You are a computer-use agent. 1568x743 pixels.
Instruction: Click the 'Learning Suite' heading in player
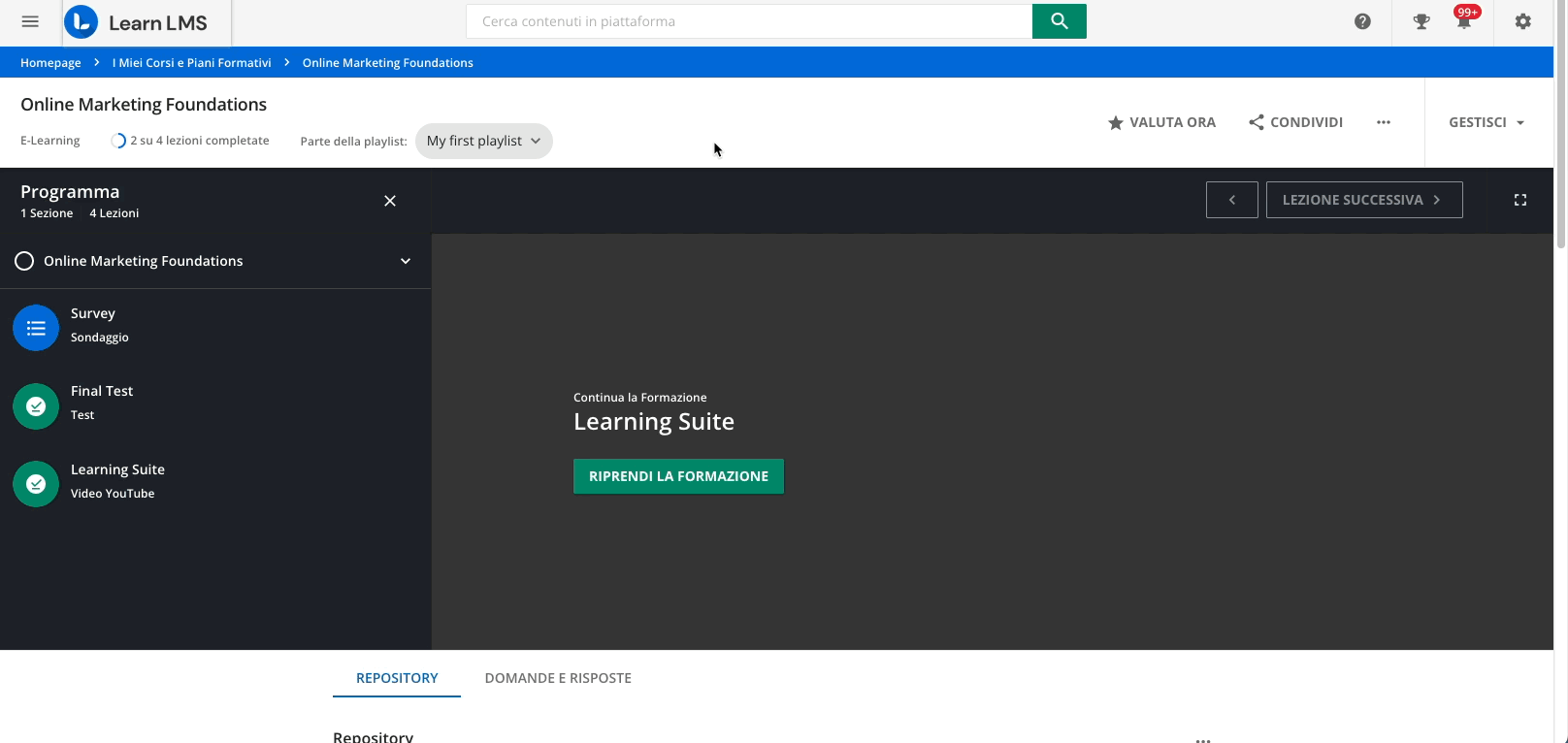654,422
